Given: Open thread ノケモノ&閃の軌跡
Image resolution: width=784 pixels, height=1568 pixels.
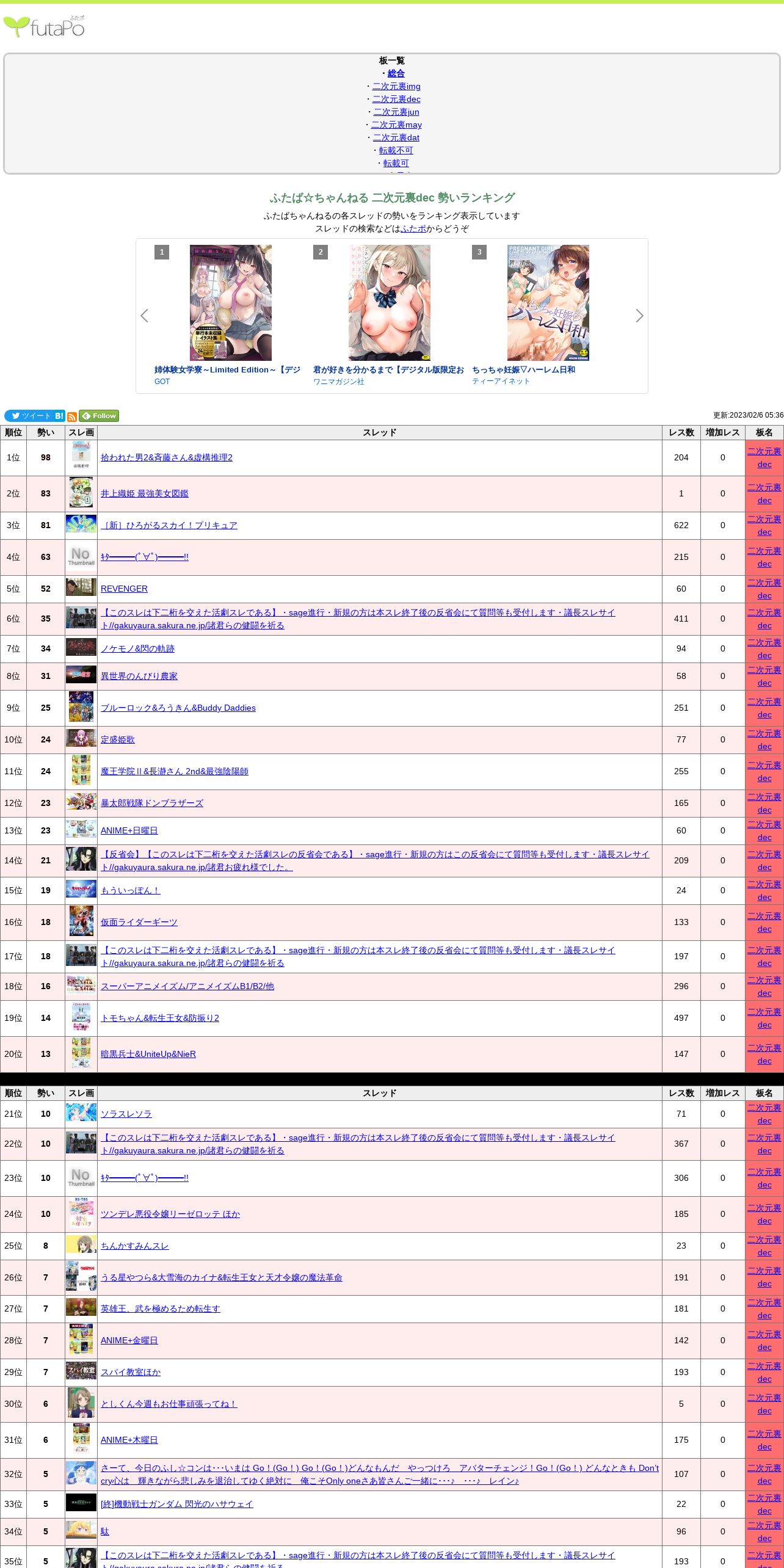Looking at the screenshot, I should click(x=137, y=648).
